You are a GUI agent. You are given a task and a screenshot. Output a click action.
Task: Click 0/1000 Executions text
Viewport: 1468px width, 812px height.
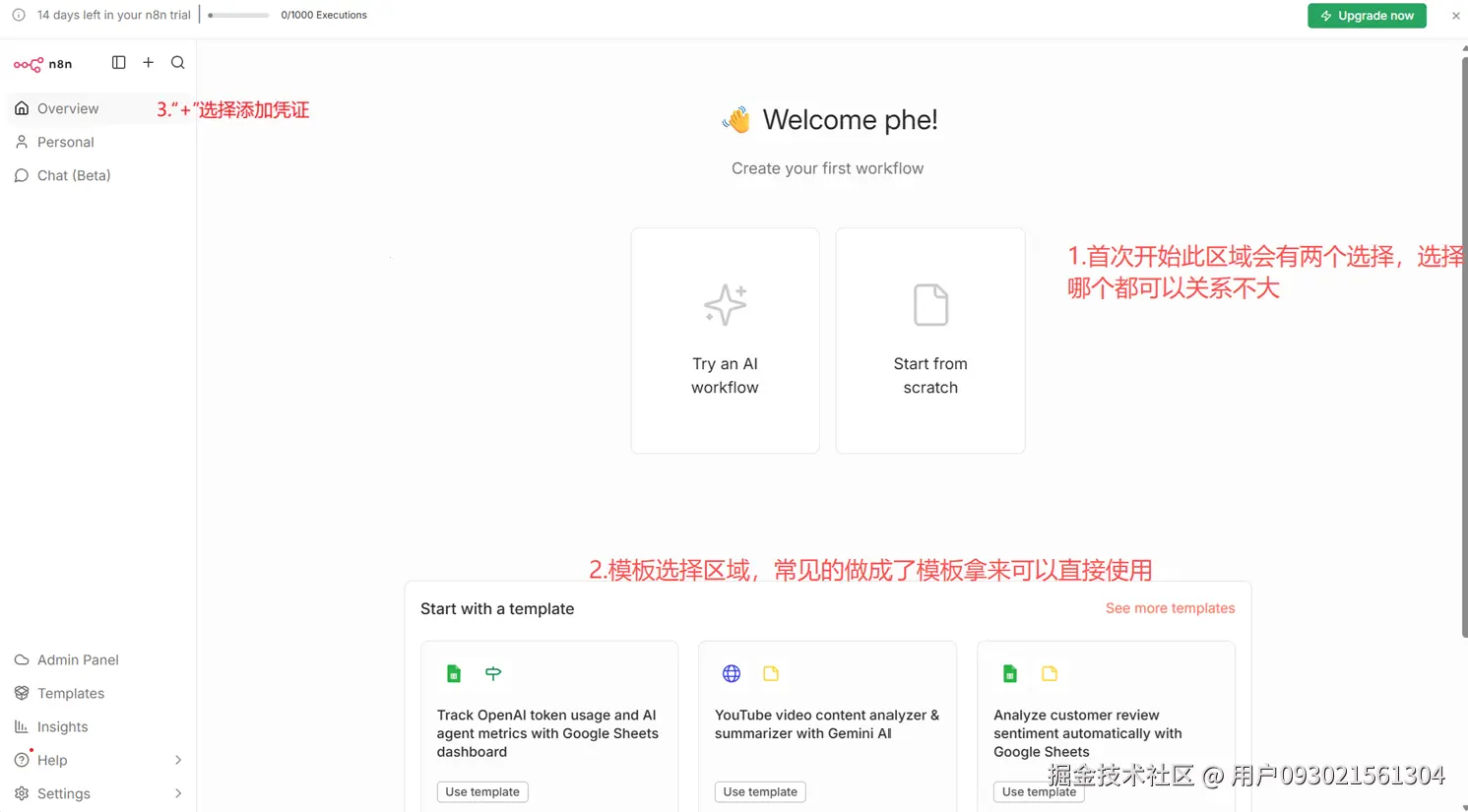pyautogui.click(x=324, y=16)
